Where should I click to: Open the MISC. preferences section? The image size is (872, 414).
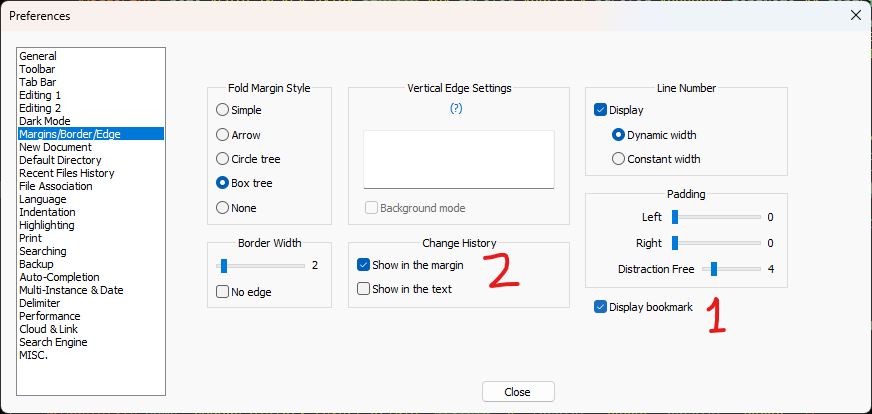(x=34, y=355)
